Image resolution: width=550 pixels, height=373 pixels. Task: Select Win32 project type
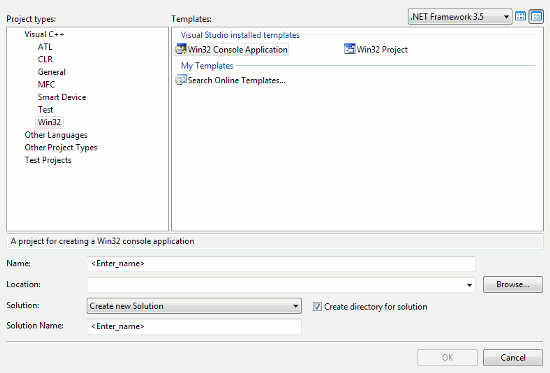49,122
